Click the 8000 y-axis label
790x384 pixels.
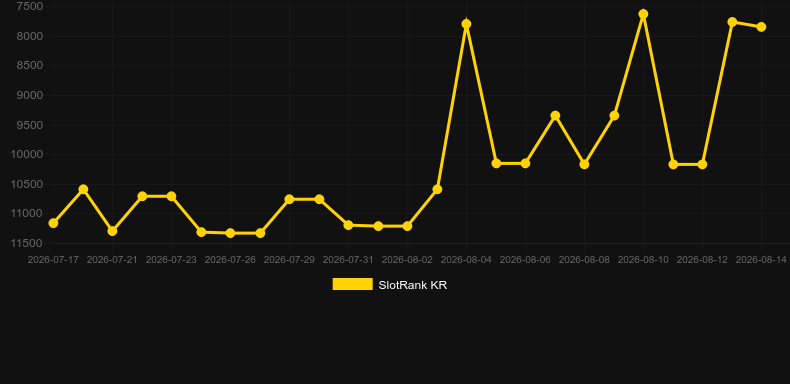pos(30,36)
